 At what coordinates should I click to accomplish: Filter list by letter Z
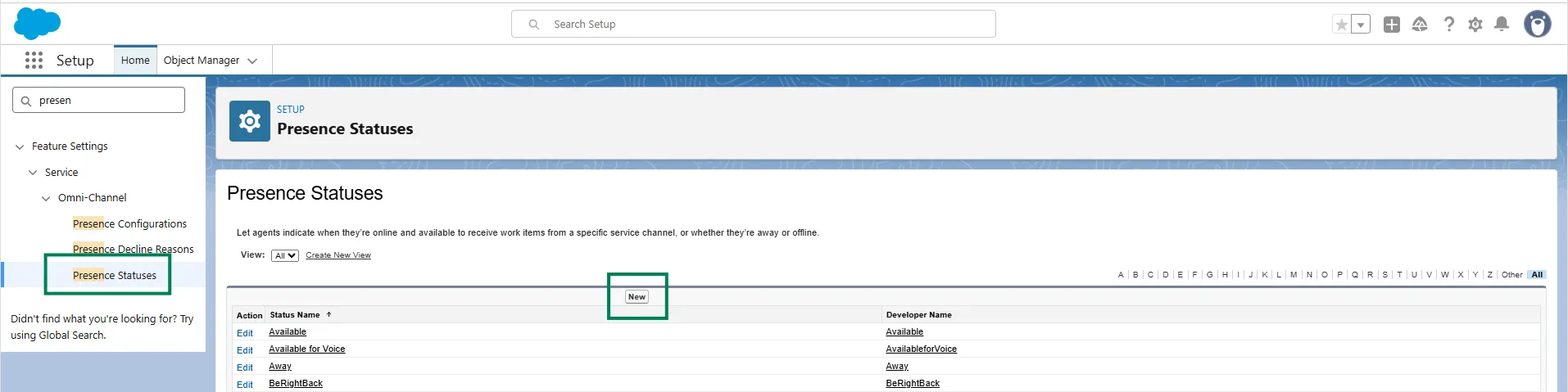click(1489, 275)
